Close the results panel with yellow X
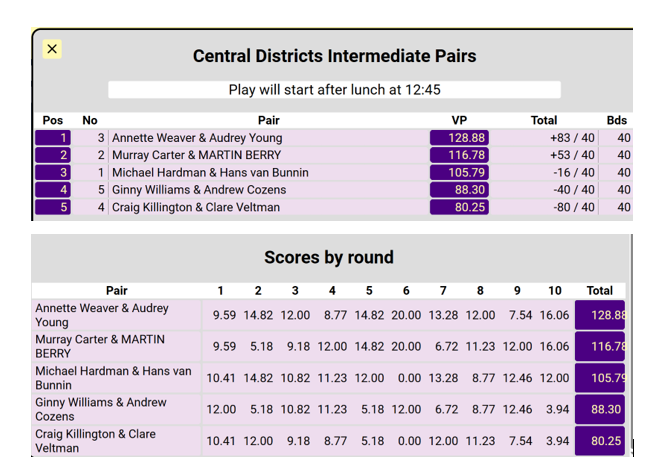658x473 pixels. pos(53,49)
